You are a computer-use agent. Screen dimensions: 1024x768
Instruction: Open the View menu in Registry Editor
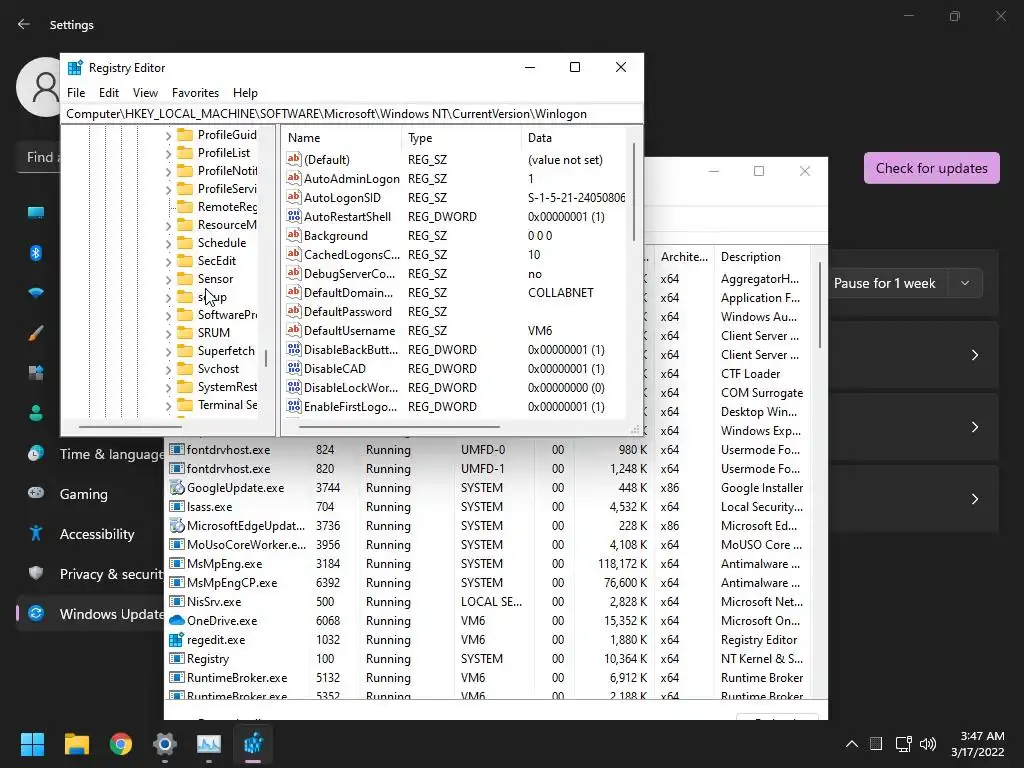[x=145, y=93]
